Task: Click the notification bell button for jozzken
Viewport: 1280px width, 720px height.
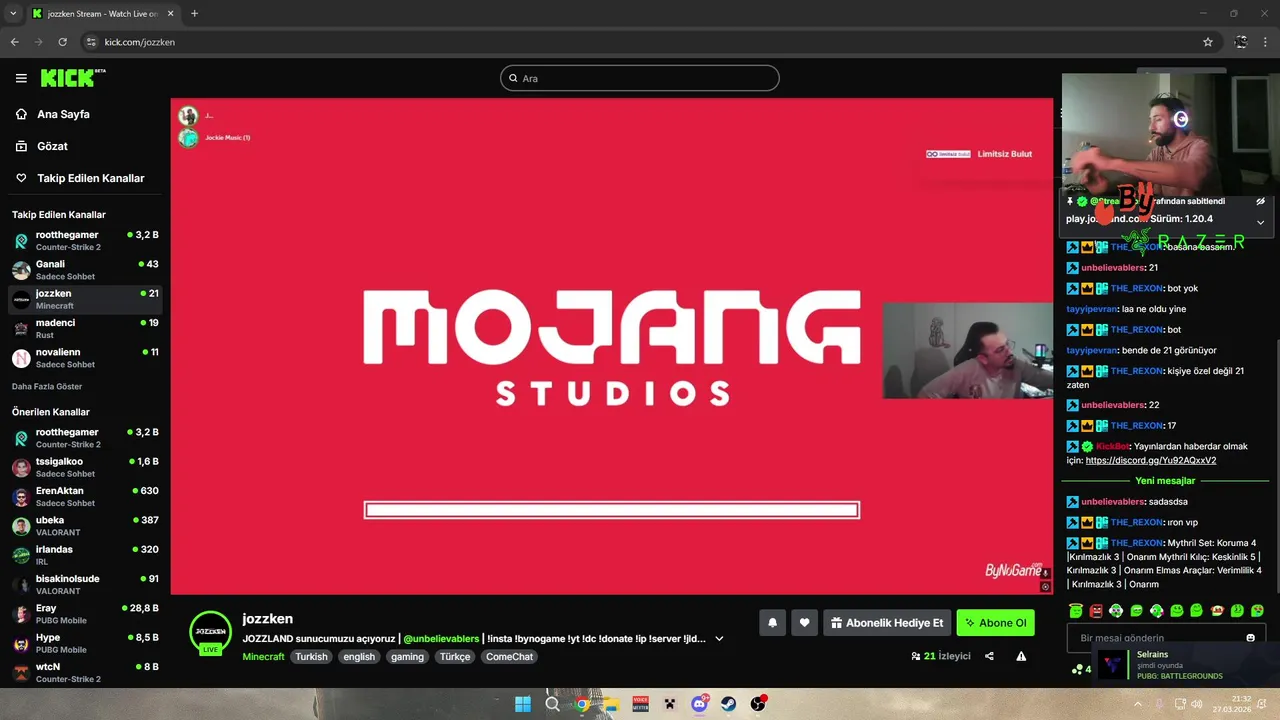Action: tap(772, 623)
